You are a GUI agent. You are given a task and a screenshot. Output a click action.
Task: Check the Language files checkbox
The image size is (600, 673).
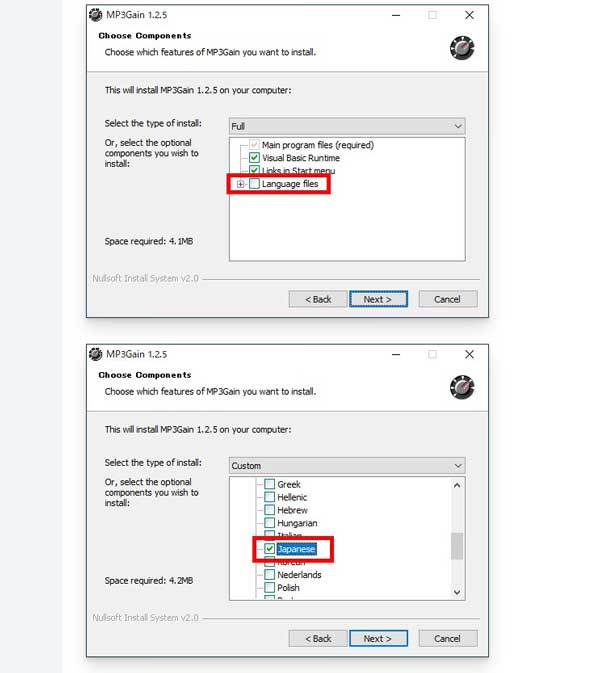[x=254, y=184]
